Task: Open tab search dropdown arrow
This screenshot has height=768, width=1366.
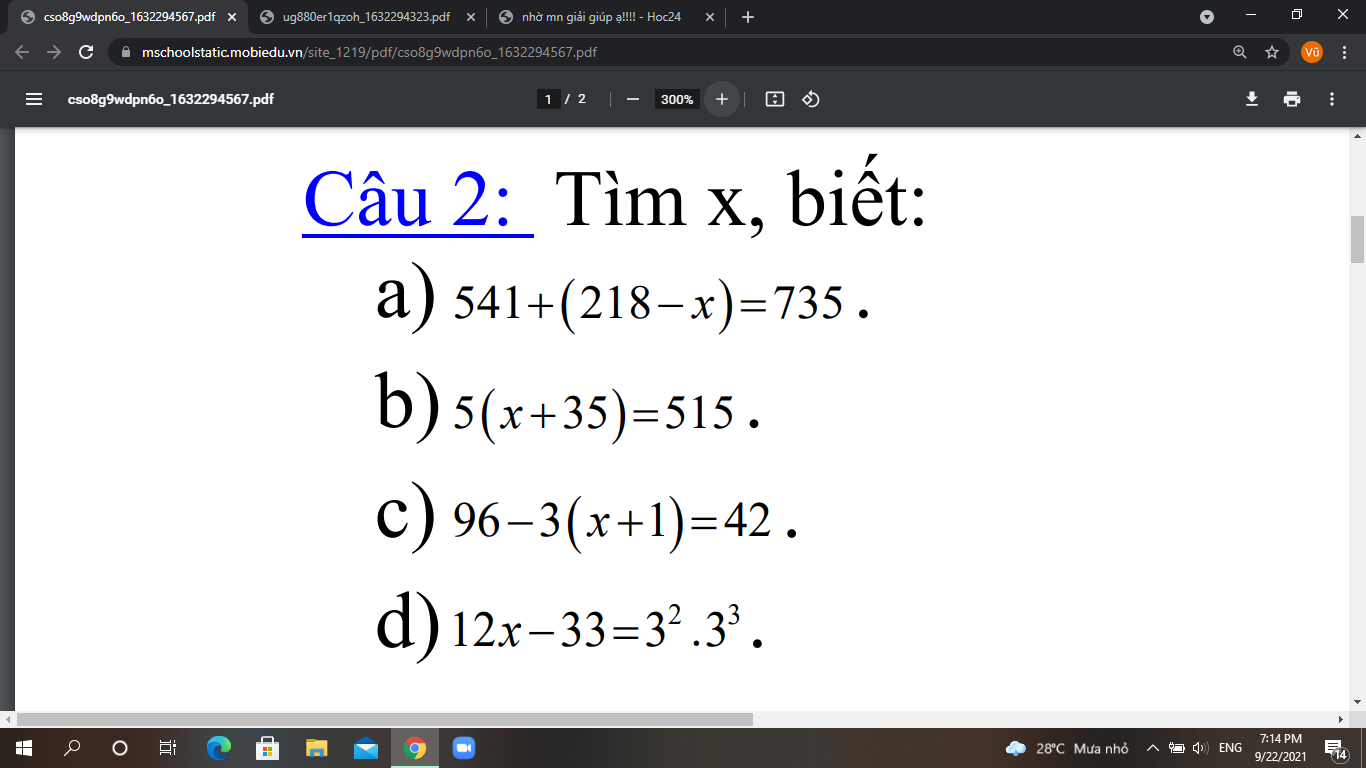Action: (1207, 17)
